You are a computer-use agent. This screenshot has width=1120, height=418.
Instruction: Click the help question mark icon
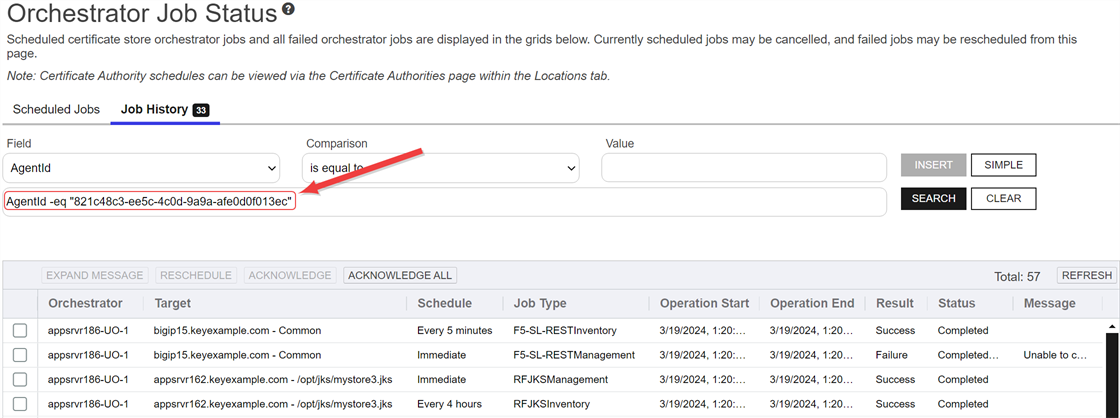(289, 10)
